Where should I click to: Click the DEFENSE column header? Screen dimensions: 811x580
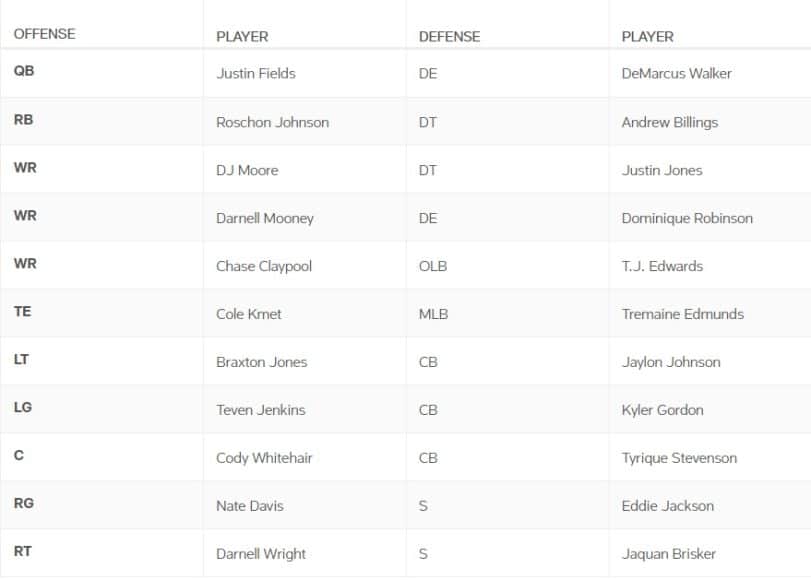pos(449,36)
